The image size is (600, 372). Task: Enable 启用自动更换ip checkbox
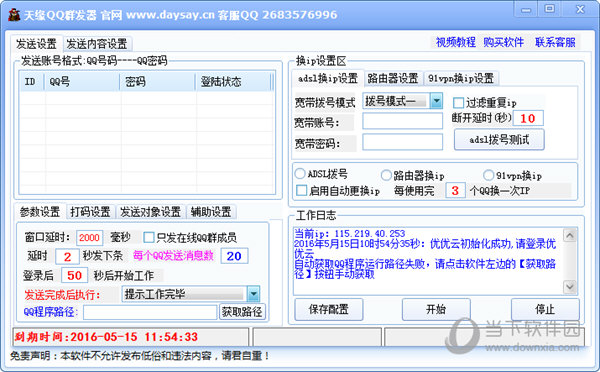302,190
